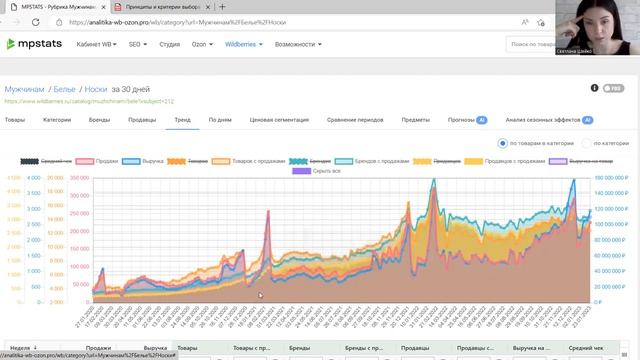Click the Бренды table column header
This screenshot has height=360, width=640.
pos(300,348)
